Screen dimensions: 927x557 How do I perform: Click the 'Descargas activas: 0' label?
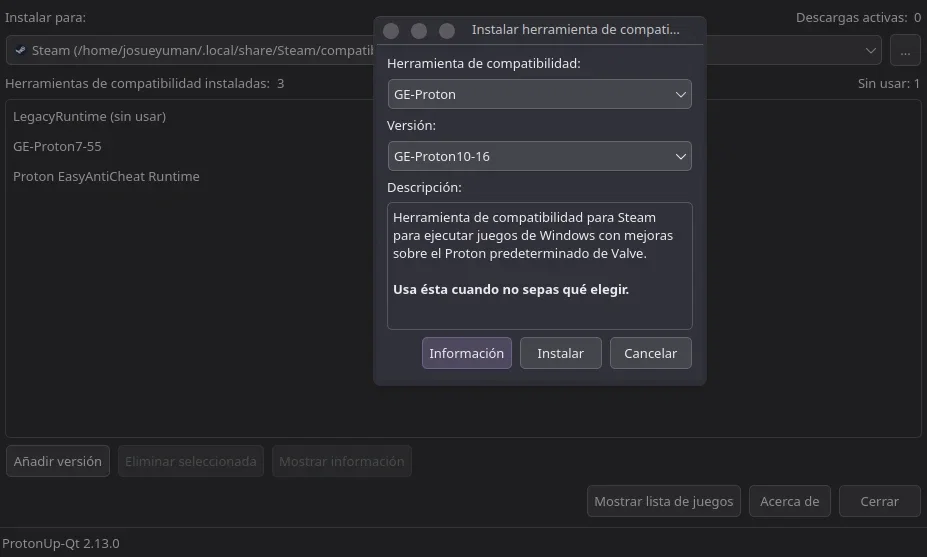(x=858, y=18)
